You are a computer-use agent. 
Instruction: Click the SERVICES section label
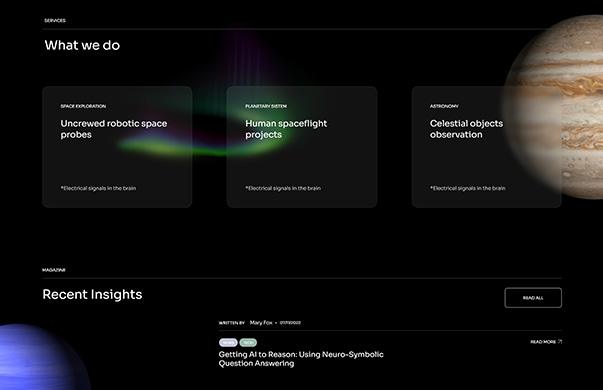[55, 20]
